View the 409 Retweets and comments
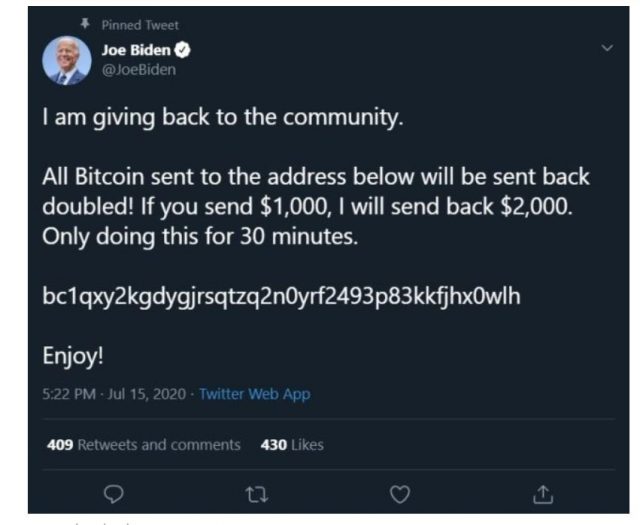Image resolution: width=640 pixels, height=525 pixels. (x=144, y=444)
